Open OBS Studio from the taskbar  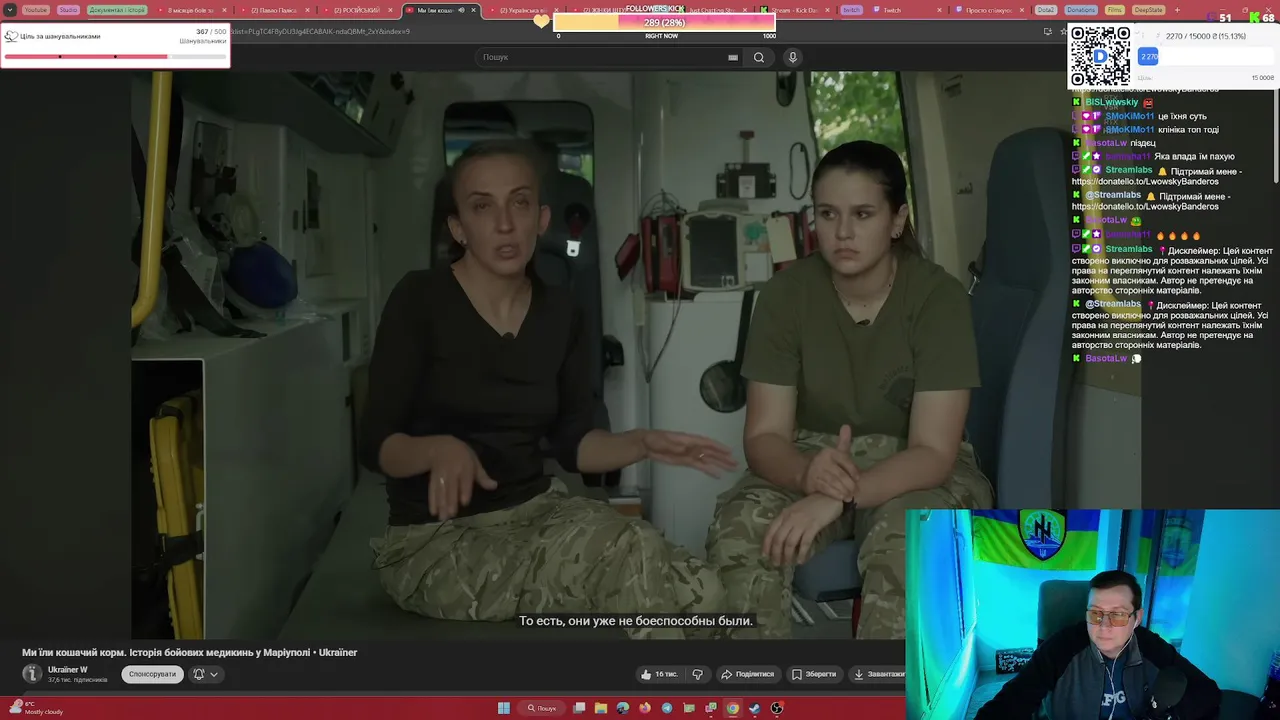click(x=777, y=708)
